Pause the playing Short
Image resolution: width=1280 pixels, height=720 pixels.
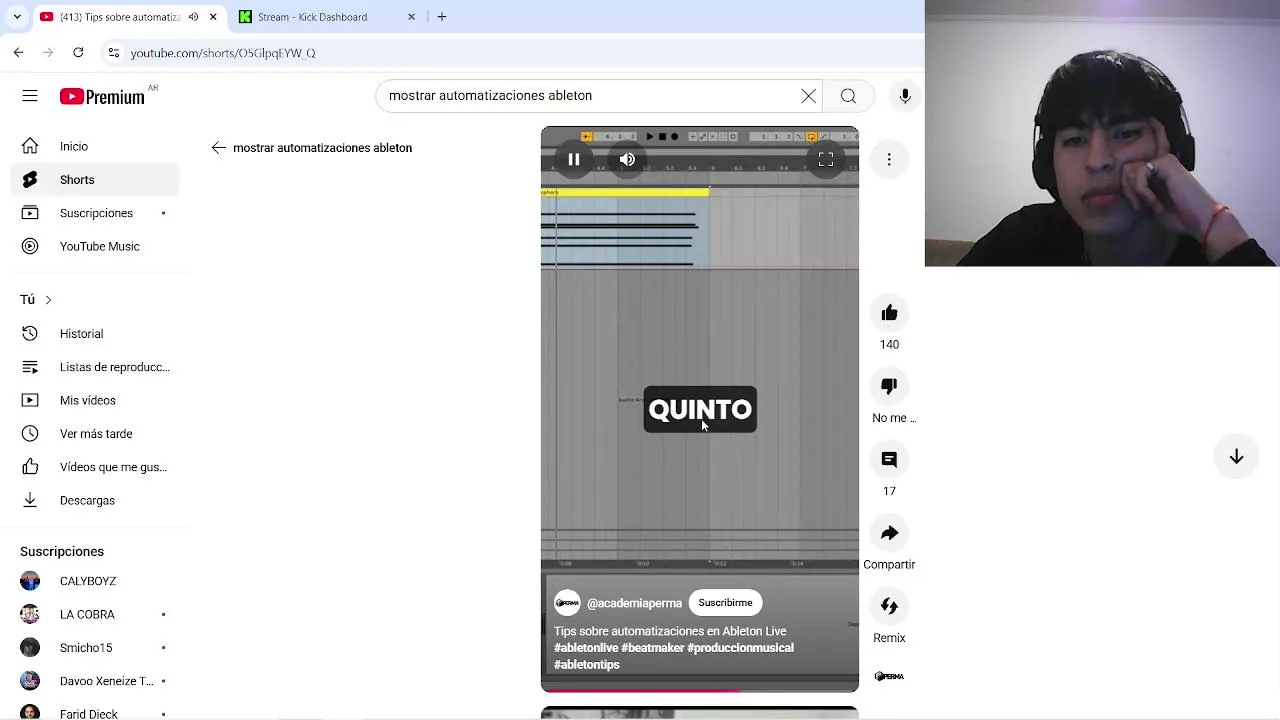click(x=574, y=159)
